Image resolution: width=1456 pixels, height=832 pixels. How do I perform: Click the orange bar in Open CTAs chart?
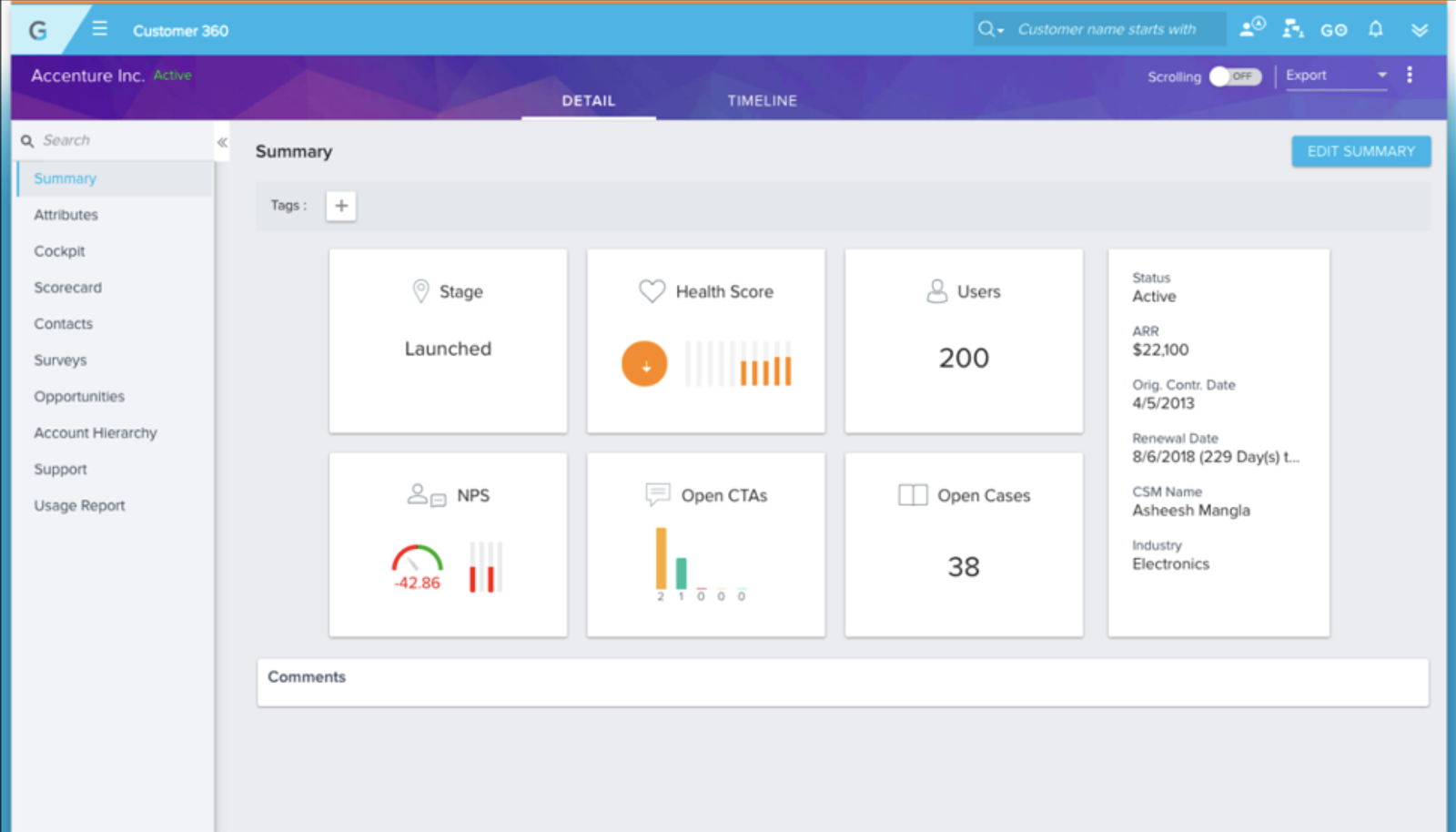662,558
